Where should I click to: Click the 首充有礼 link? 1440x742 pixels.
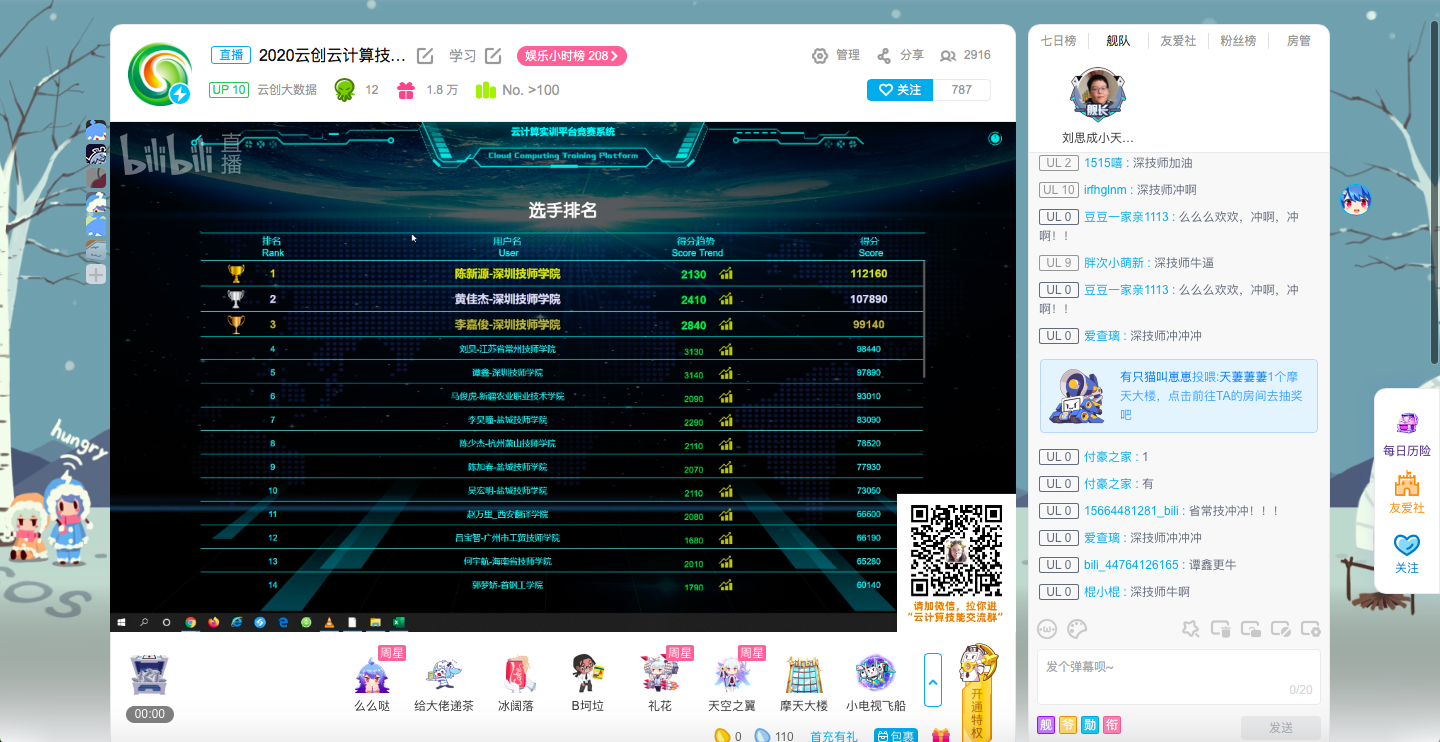click(833, 736)
